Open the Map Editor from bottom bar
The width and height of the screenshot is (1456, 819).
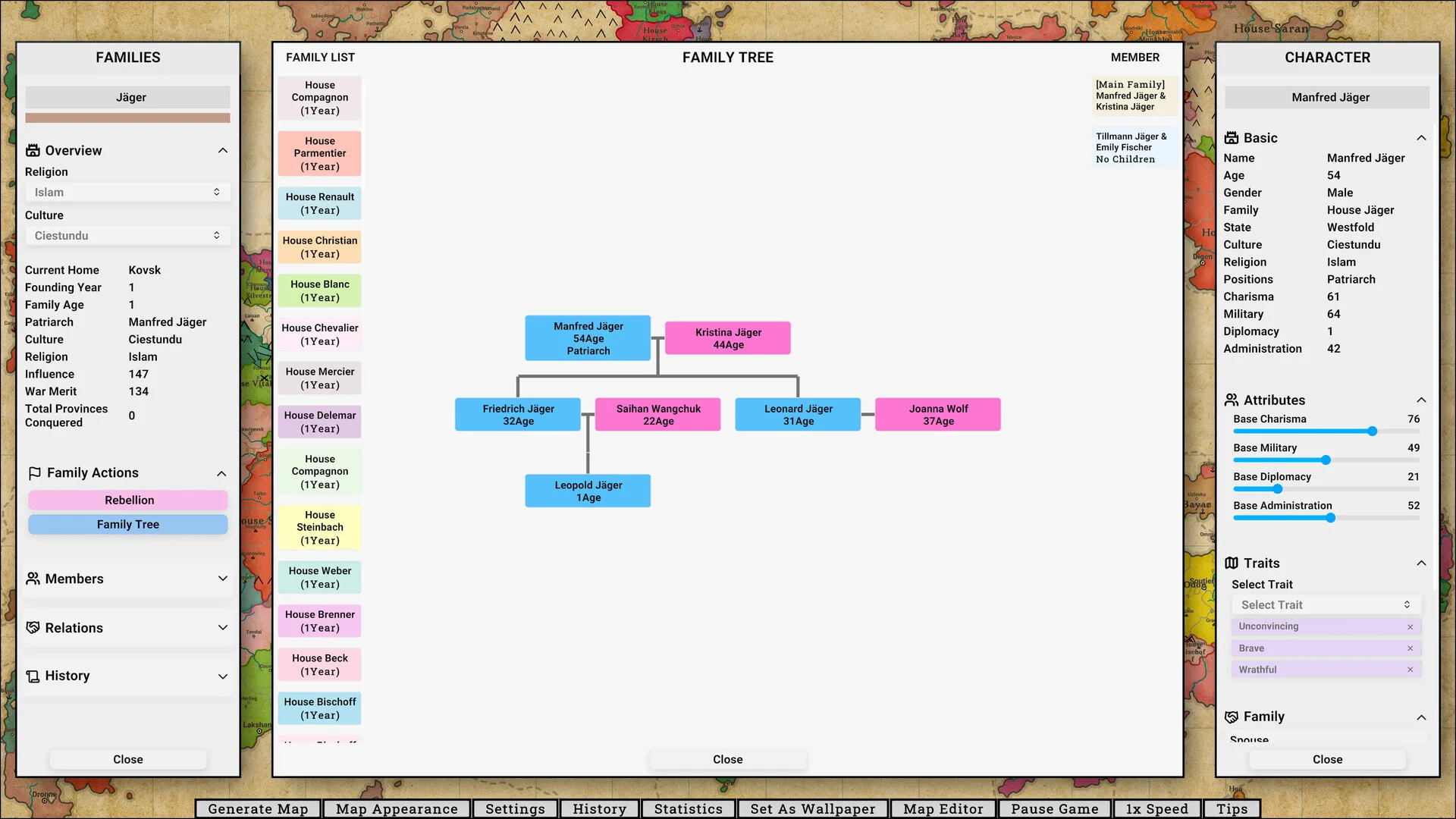click(943, 808)
